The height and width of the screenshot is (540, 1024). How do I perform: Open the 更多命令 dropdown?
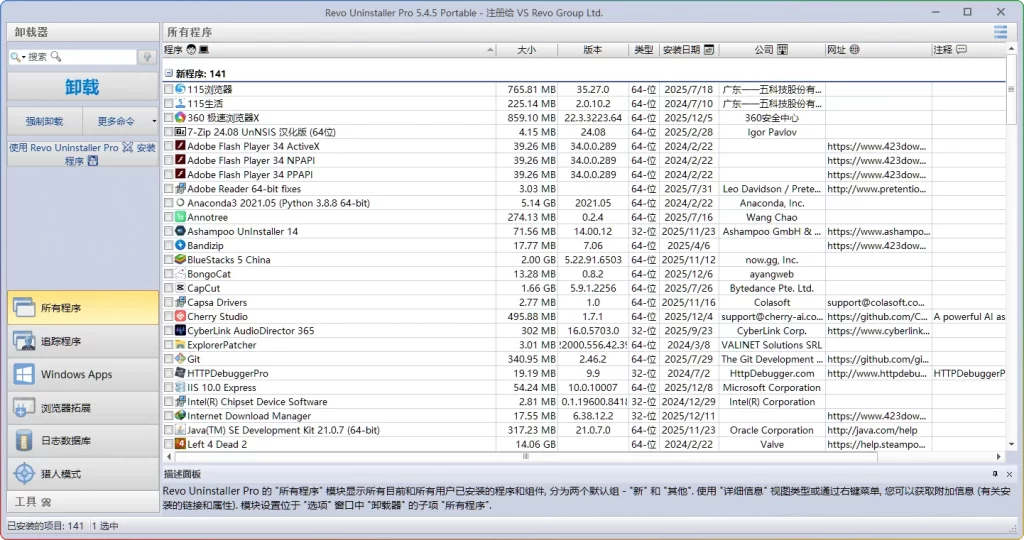(121, 121)
